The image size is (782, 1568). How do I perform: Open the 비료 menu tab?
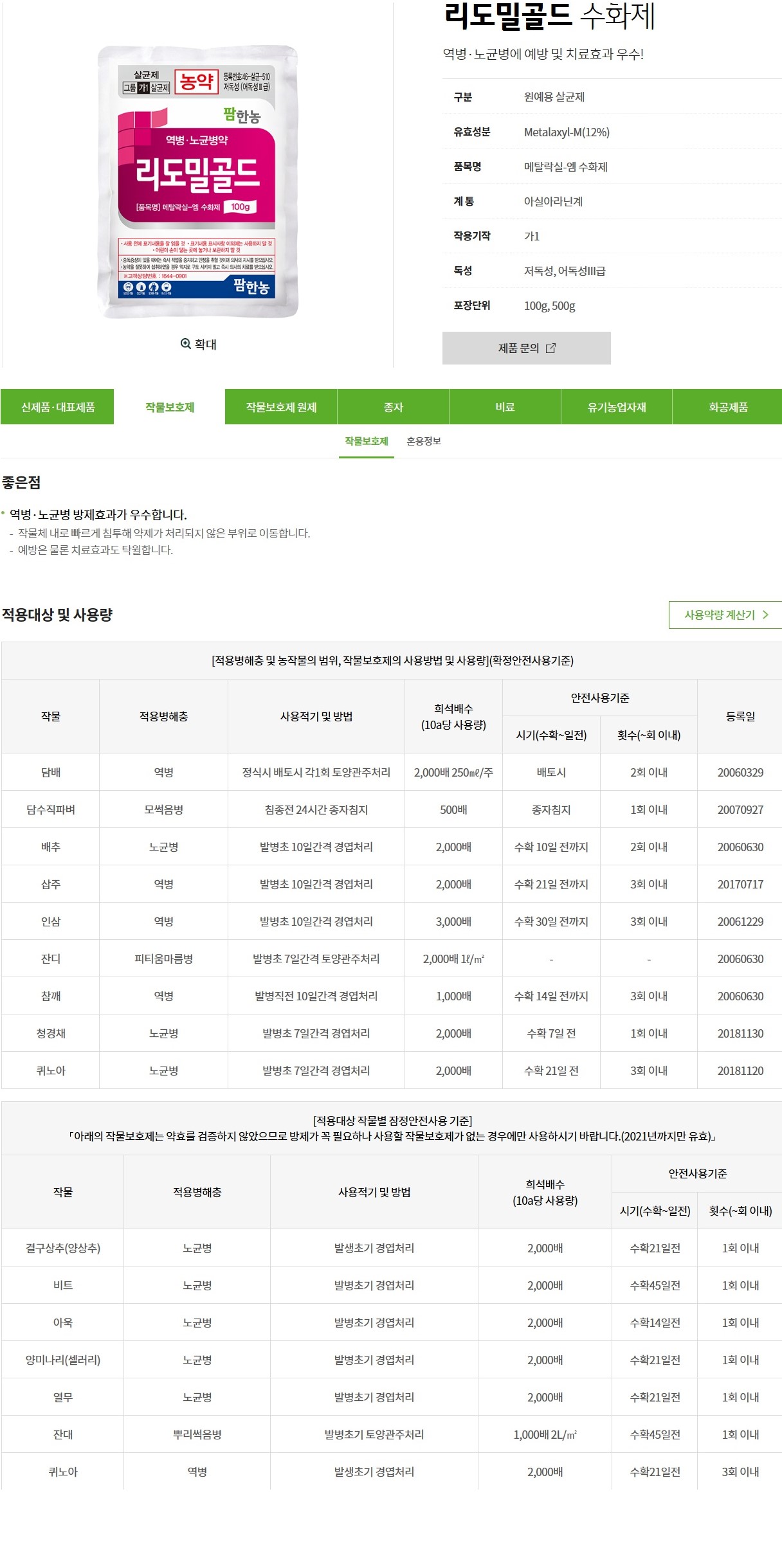pyautogui.click(x=505, y=407)
